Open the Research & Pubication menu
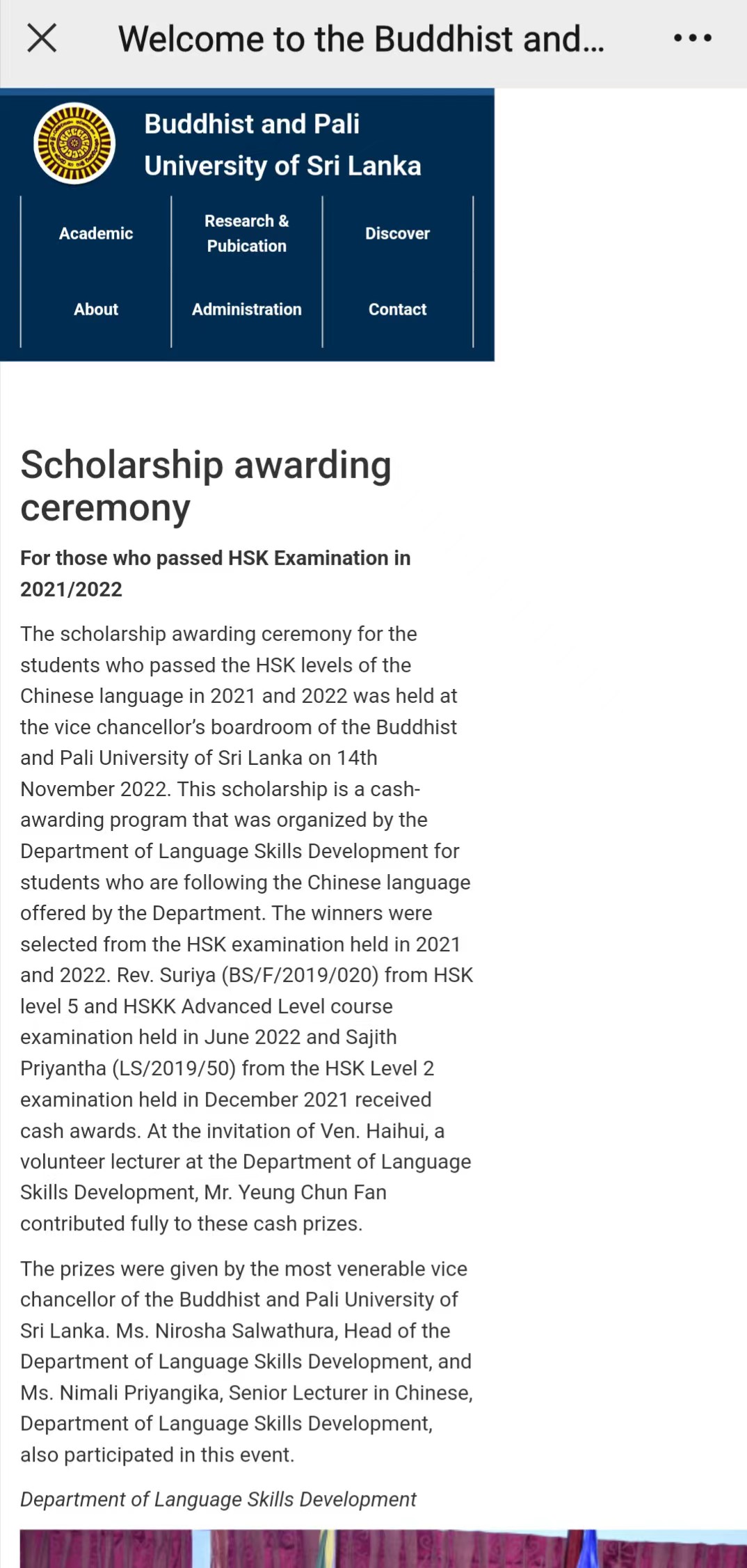This screenshot has width=747, height=1568. coord(247,233)
